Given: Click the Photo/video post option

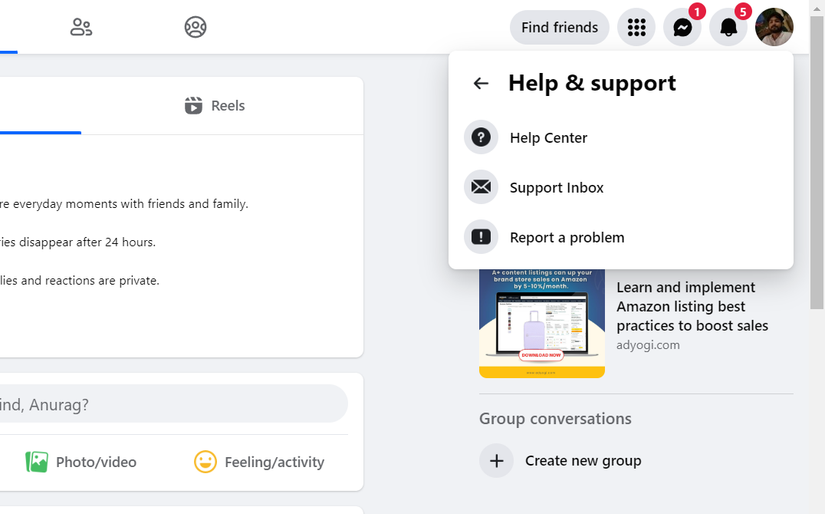Looking at the screenshot, I should 82,461.
